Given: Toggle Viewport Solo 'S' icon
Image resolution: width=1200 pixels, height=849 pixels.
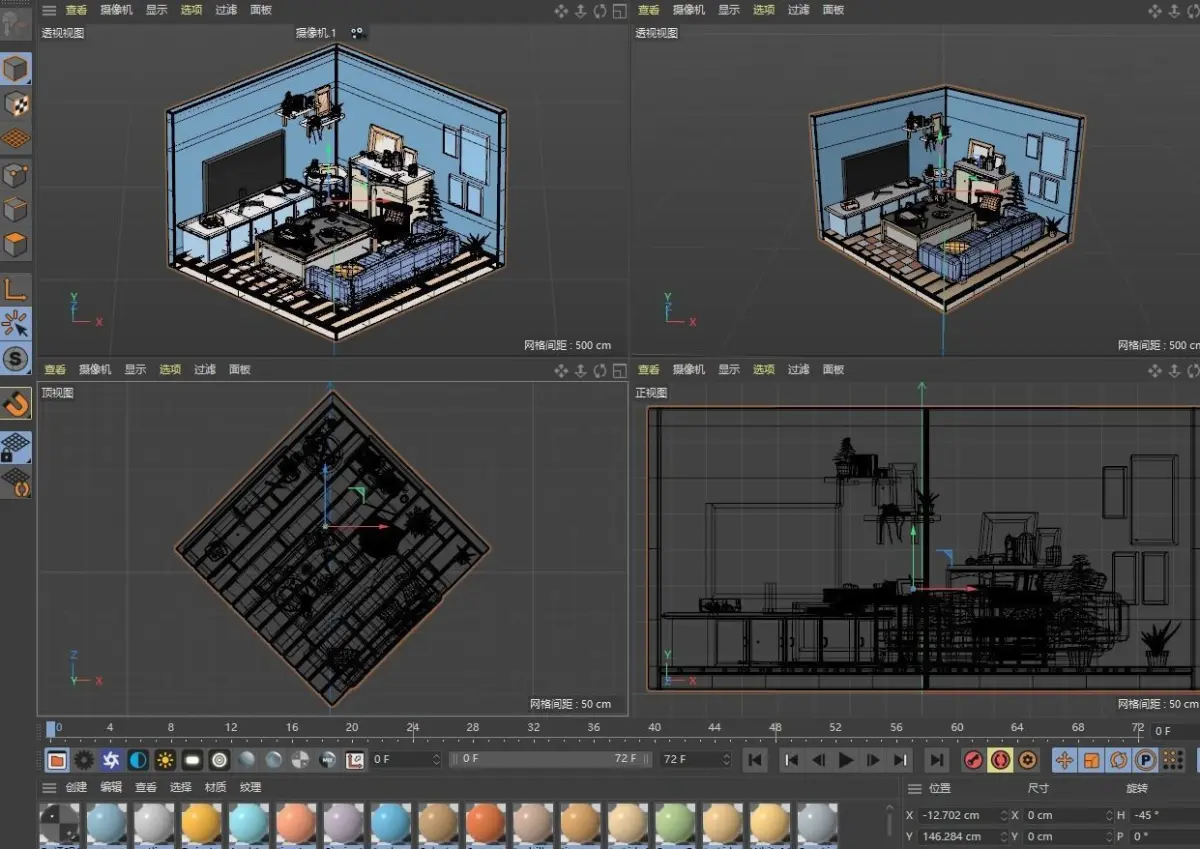Looking at the screenshot, I should pyautogui.click(x=16, y=358).
